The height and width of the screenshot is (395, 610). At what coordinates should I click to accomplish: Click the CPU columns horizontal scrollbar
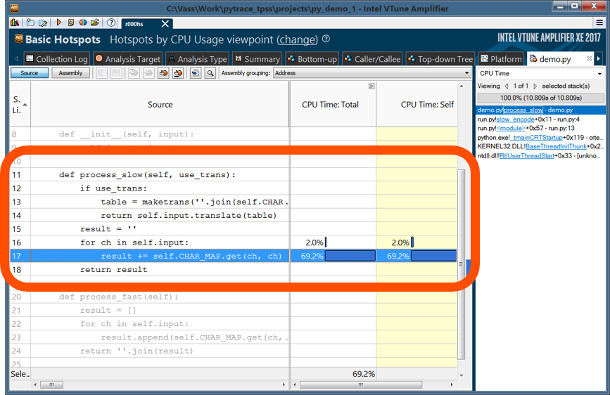[361, 385]
